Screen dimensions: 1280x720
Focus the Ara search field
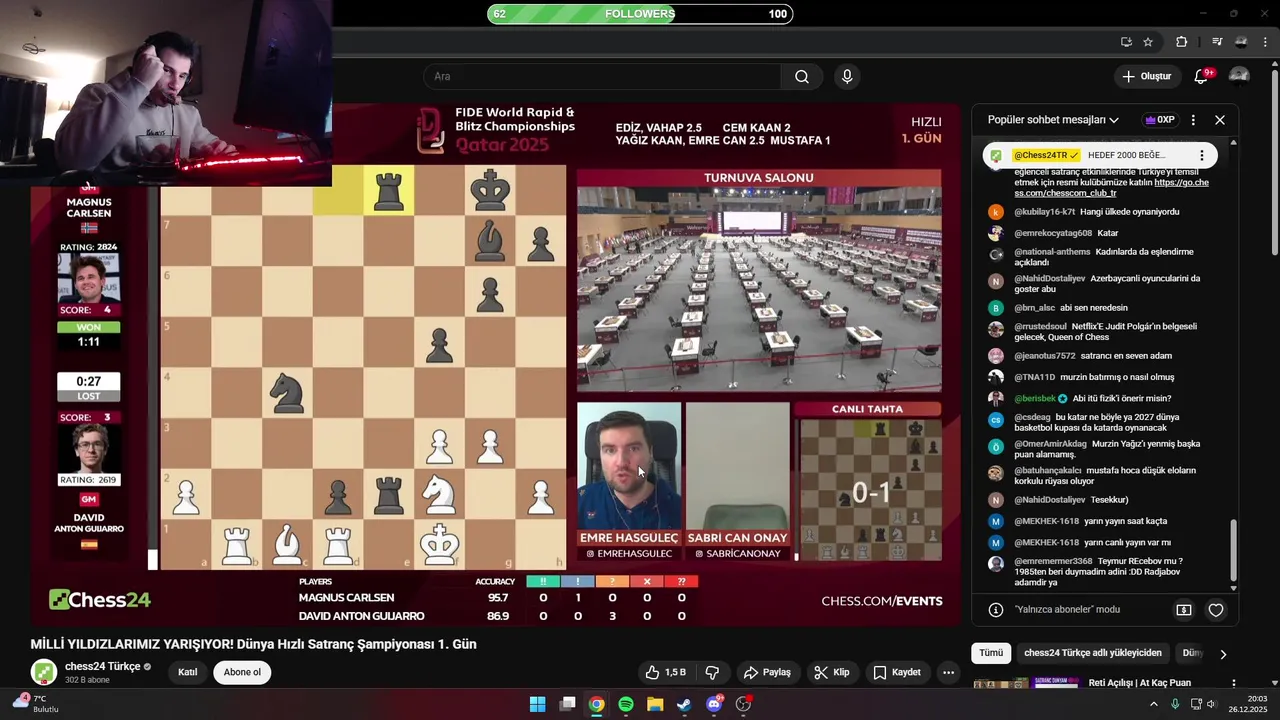point(602,77)
